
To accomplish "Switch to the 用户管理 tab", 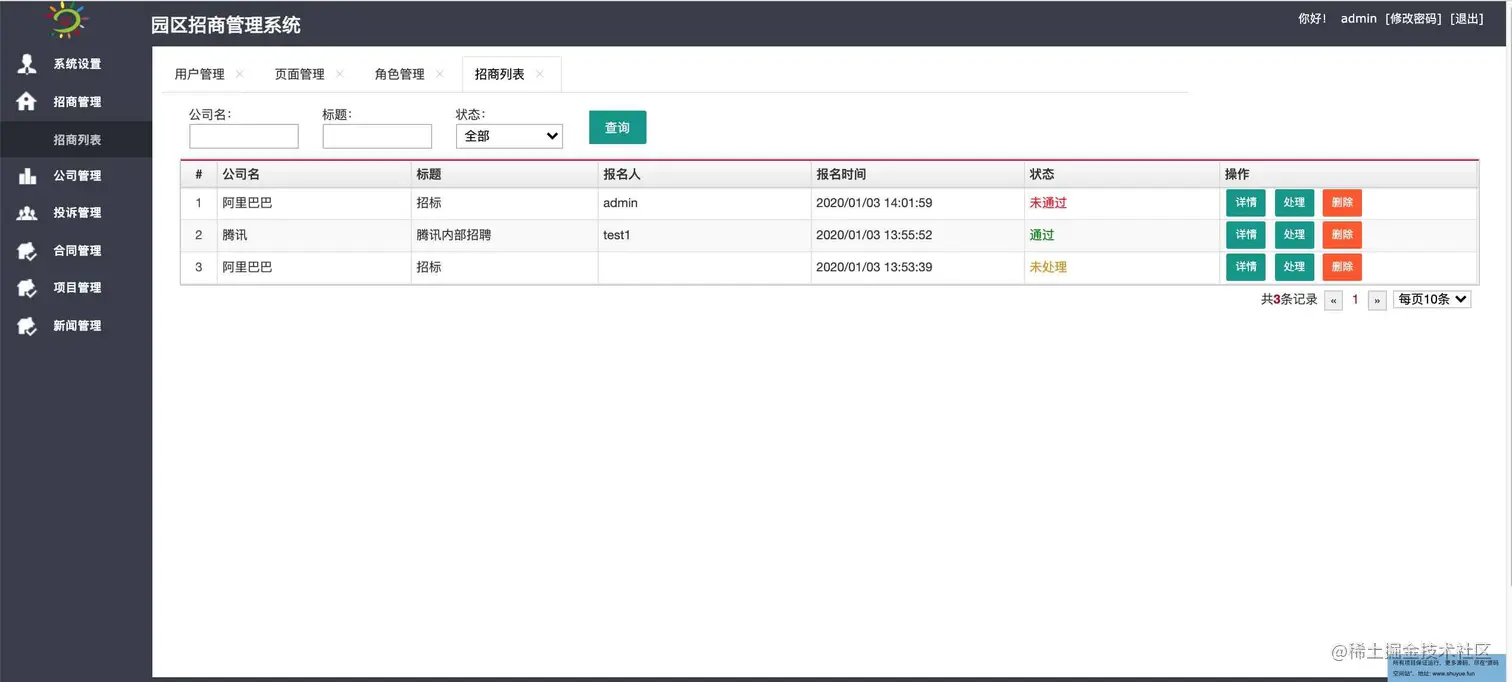I will point(199,74).
